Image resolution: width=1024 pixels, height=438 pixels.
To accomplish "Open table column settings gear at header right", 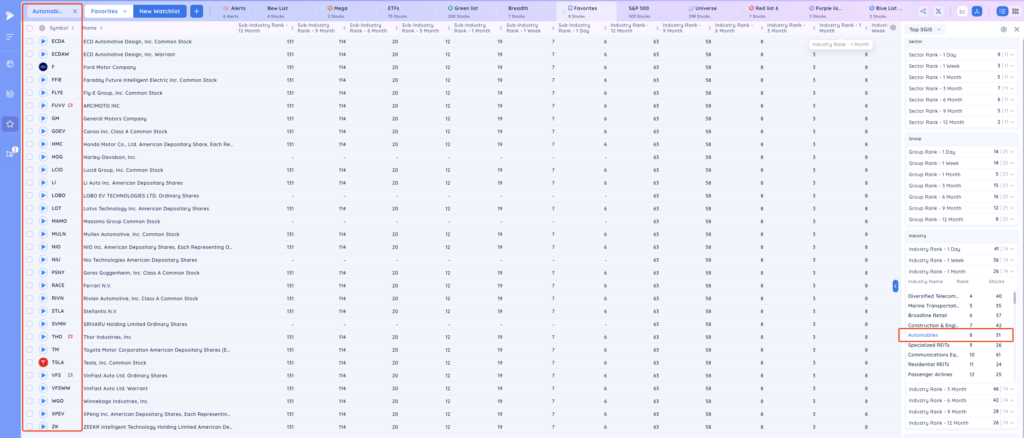I will coord(893,27).
